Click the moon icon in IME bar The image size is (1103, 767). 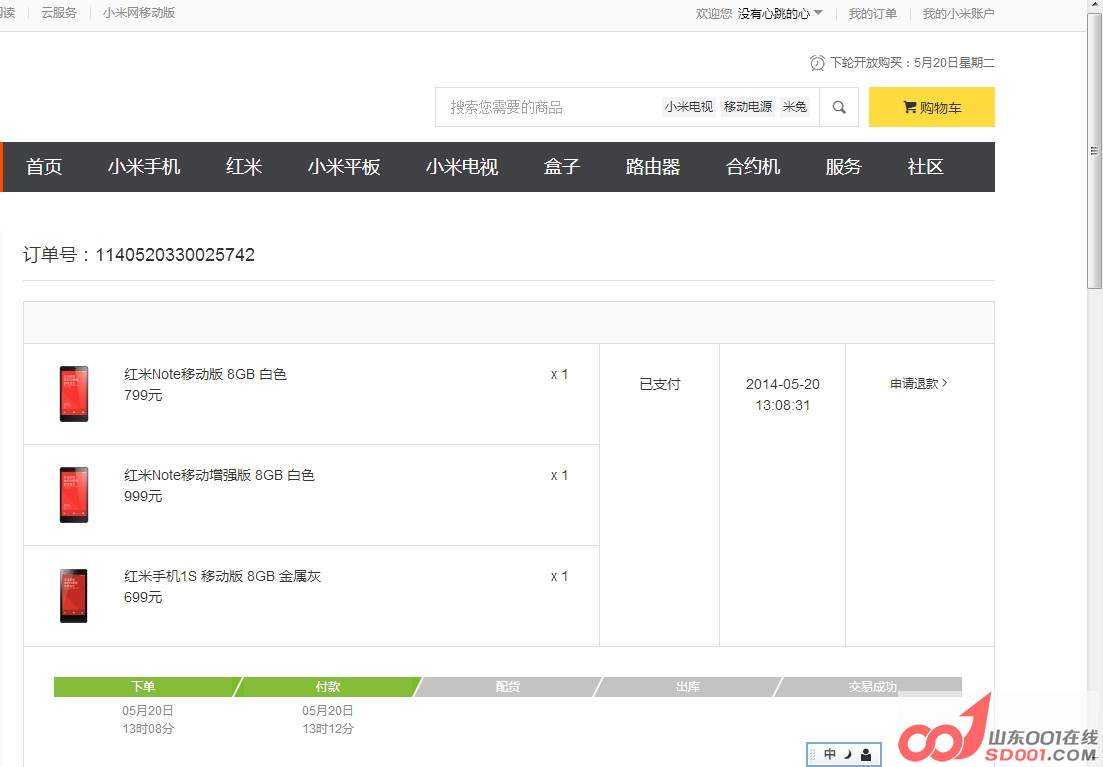848,754
